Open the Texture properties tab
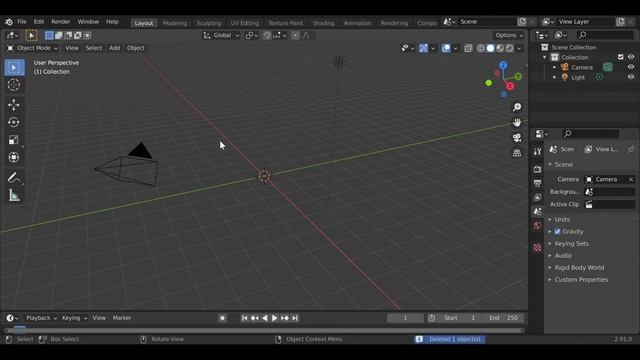Screen dimensions: 640x360 (x=537, y=247)
